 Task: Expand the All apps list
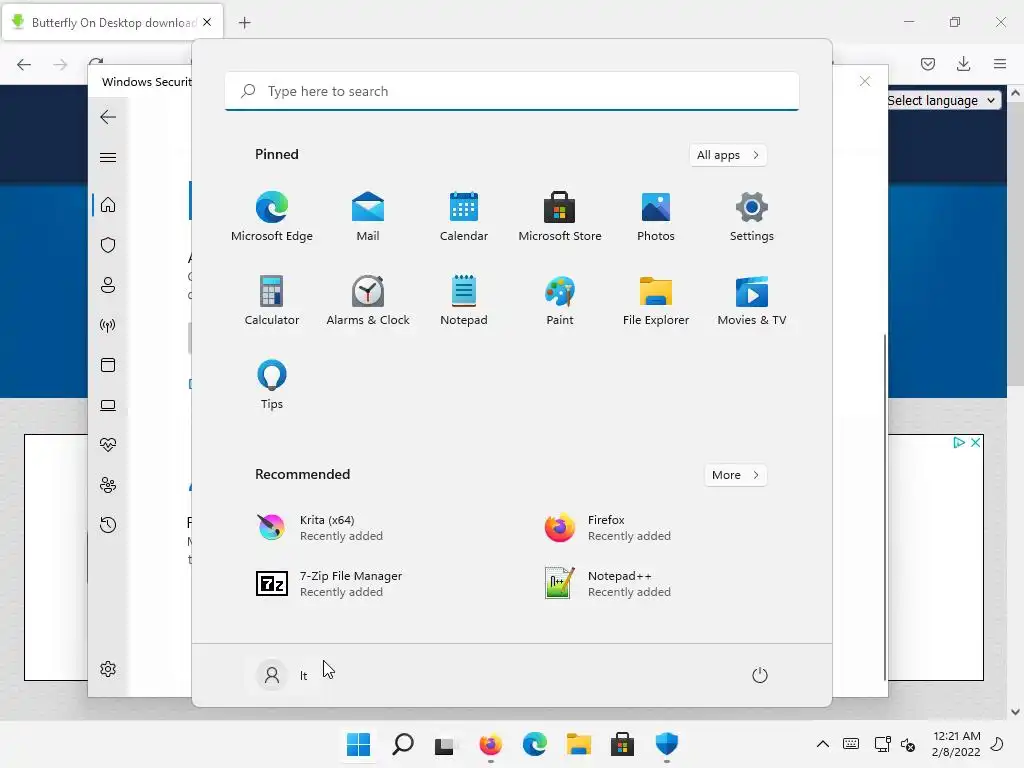coord(728,155)
